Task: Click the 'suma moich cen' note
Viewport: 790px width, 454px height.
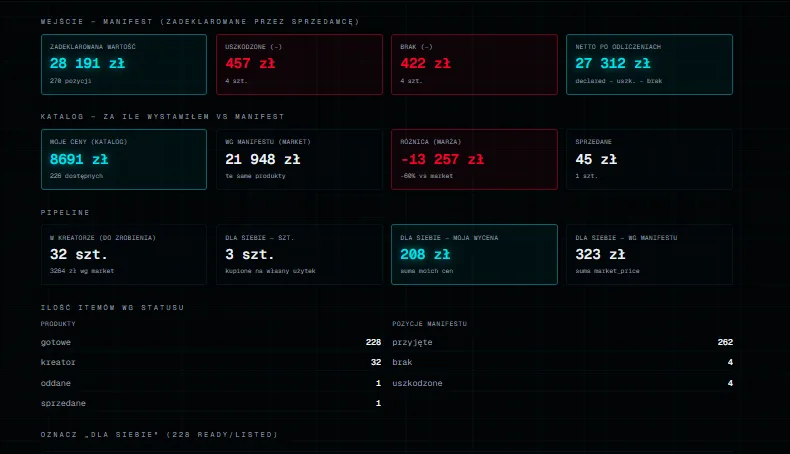Action: [427, 271]
